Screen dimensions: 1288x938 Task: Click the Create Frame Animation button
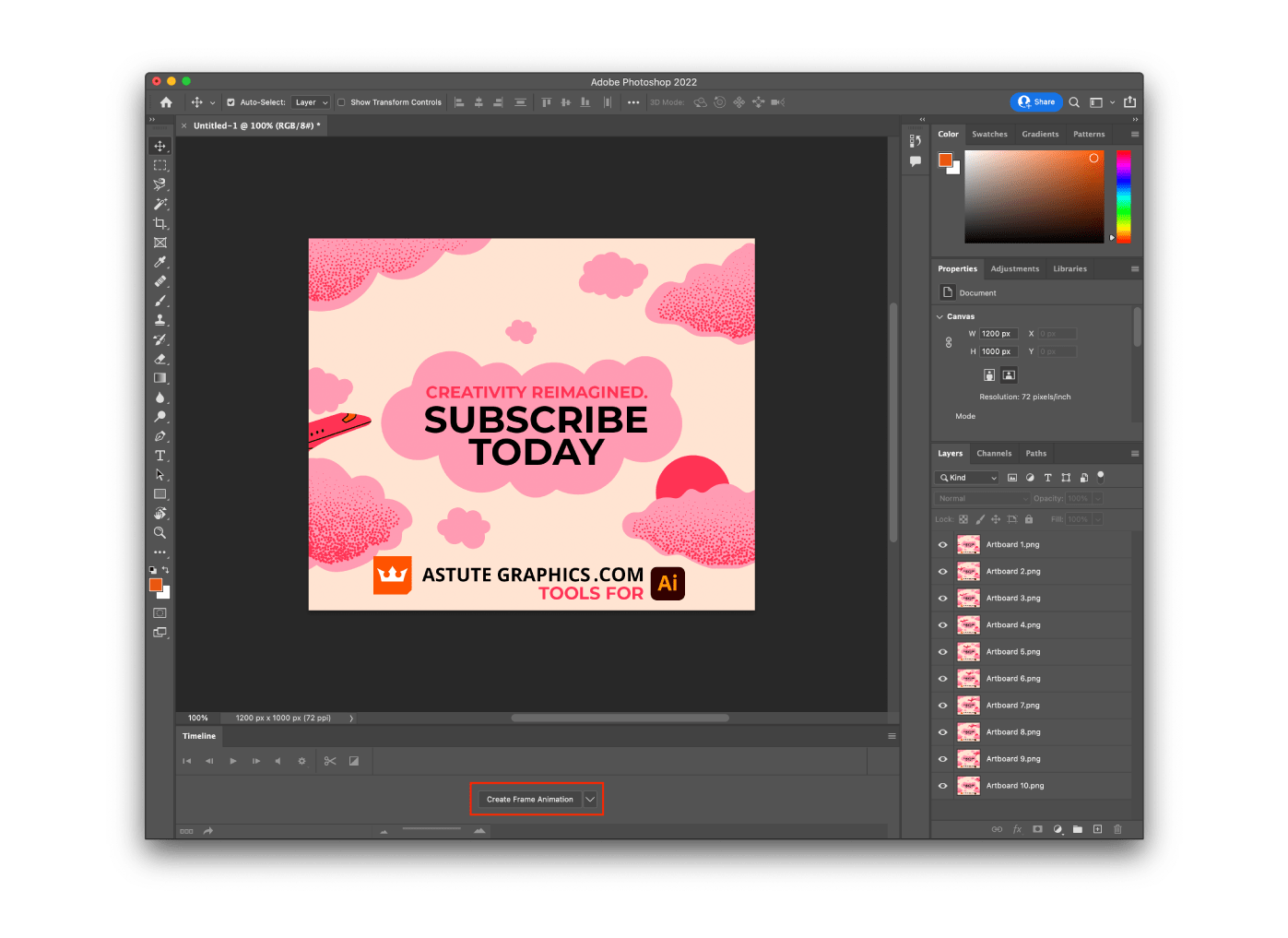(530, 799)
